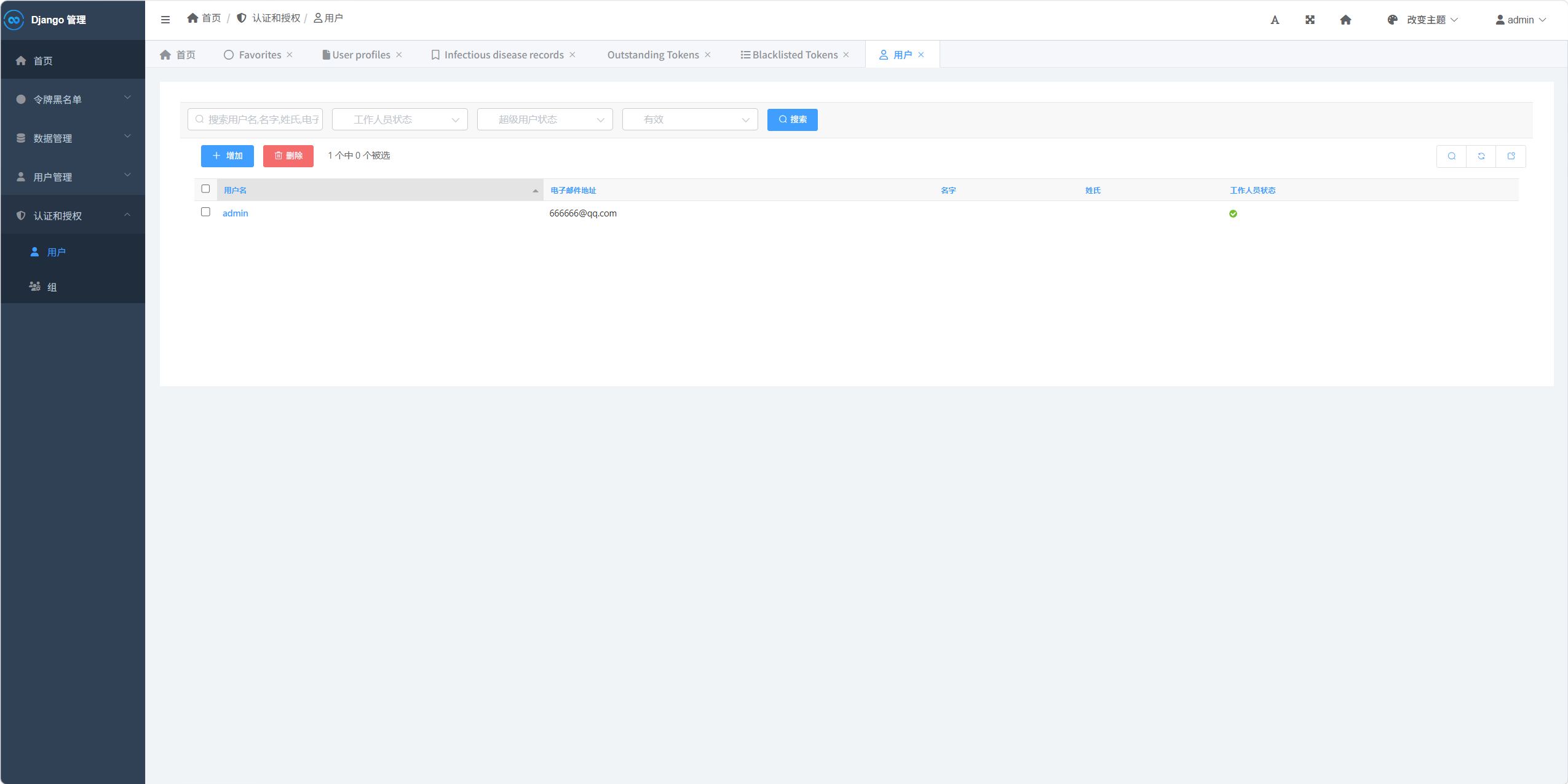The height and width of the screenshot is (784, 1568).
Task: Click the refresh table icon
Action: coord(1481,156)
